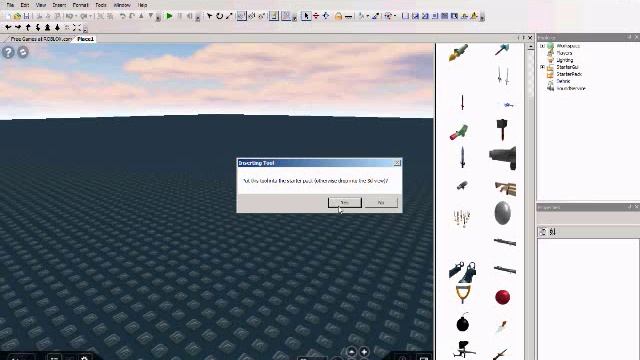640x360 pixels.
Task: Insert the black bomb thumbnail
Action: (462, 323)
